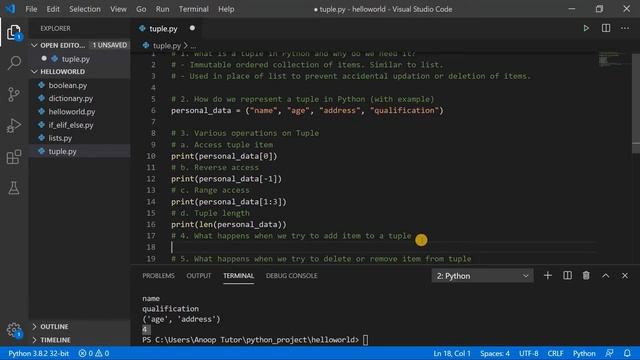This screenshot has height=360, width=640.
Task: Switch to the Debug Console tab
Action: click(x=291, y=276)
